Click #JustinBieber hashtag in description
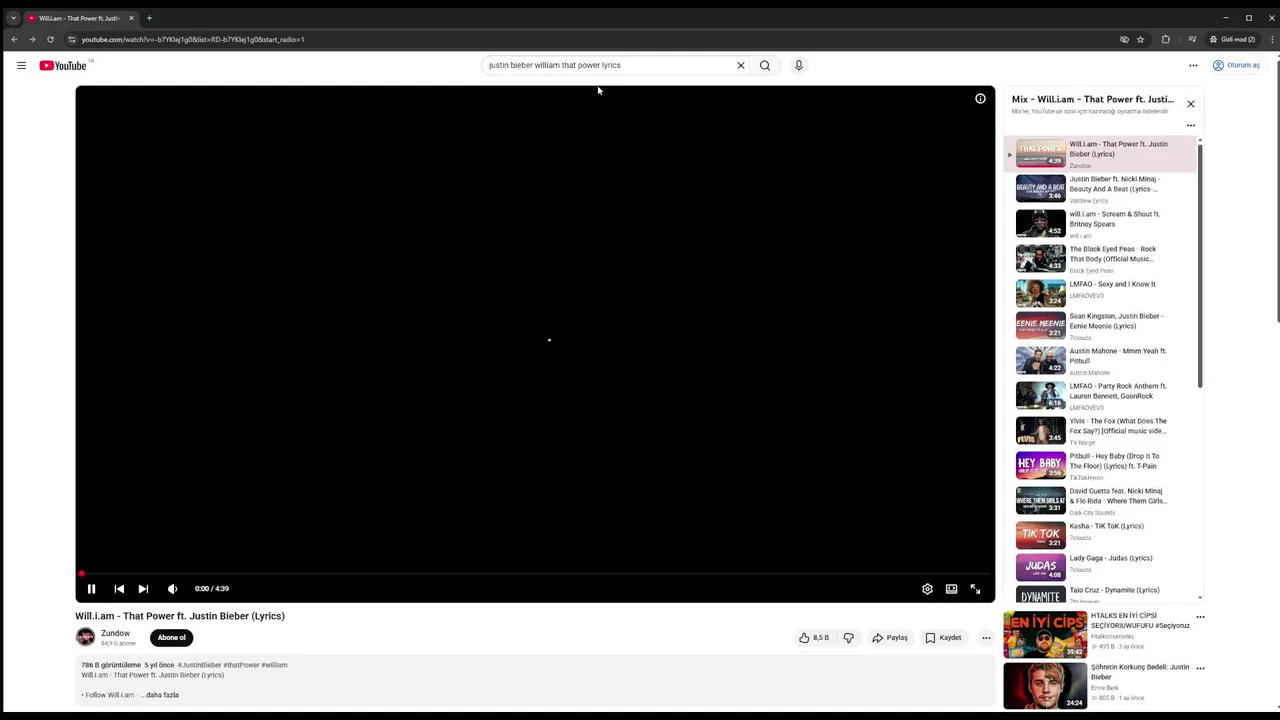 pyautogui.click(x=199, y=665)
